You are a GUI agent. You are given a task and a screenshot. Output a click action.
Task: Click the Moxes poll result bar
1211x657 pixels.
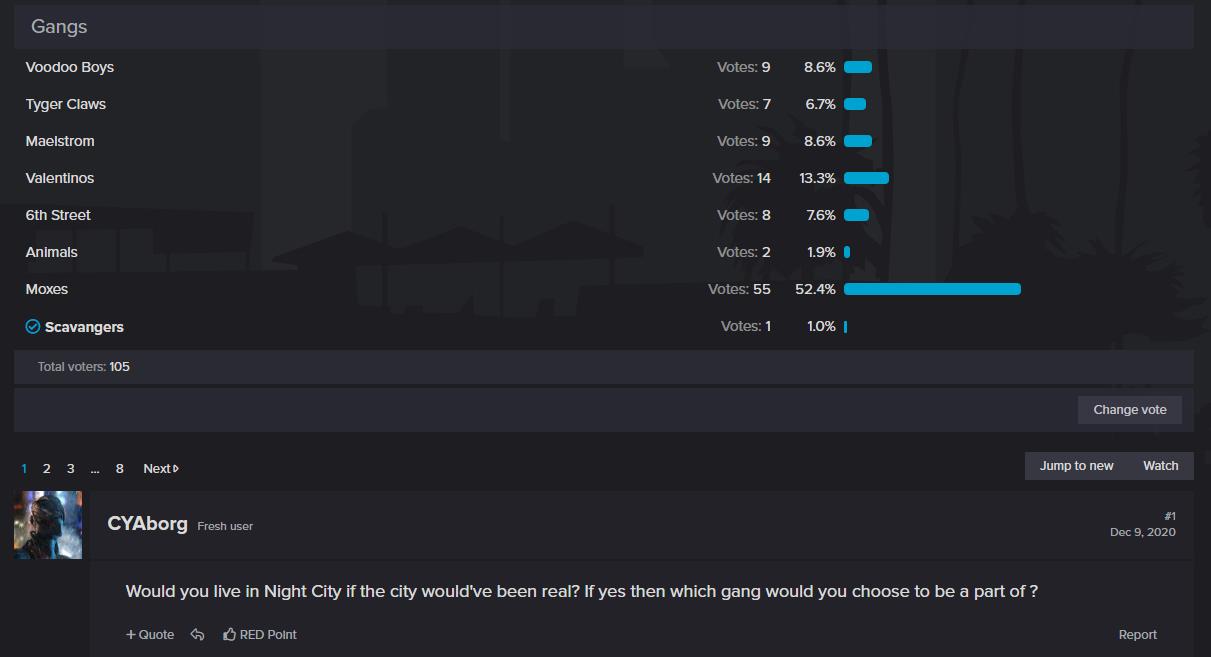[932, 289]
